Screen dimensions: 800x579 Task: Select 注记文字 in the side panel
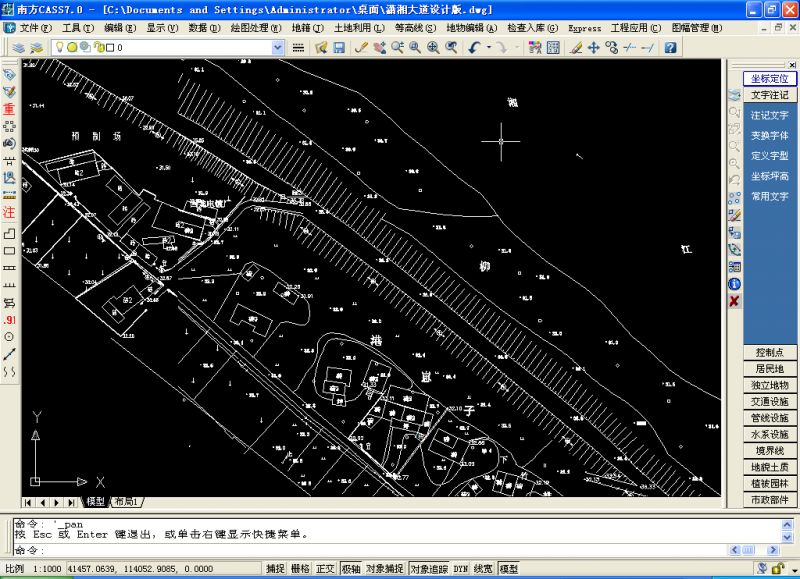[x=769, y=115]
